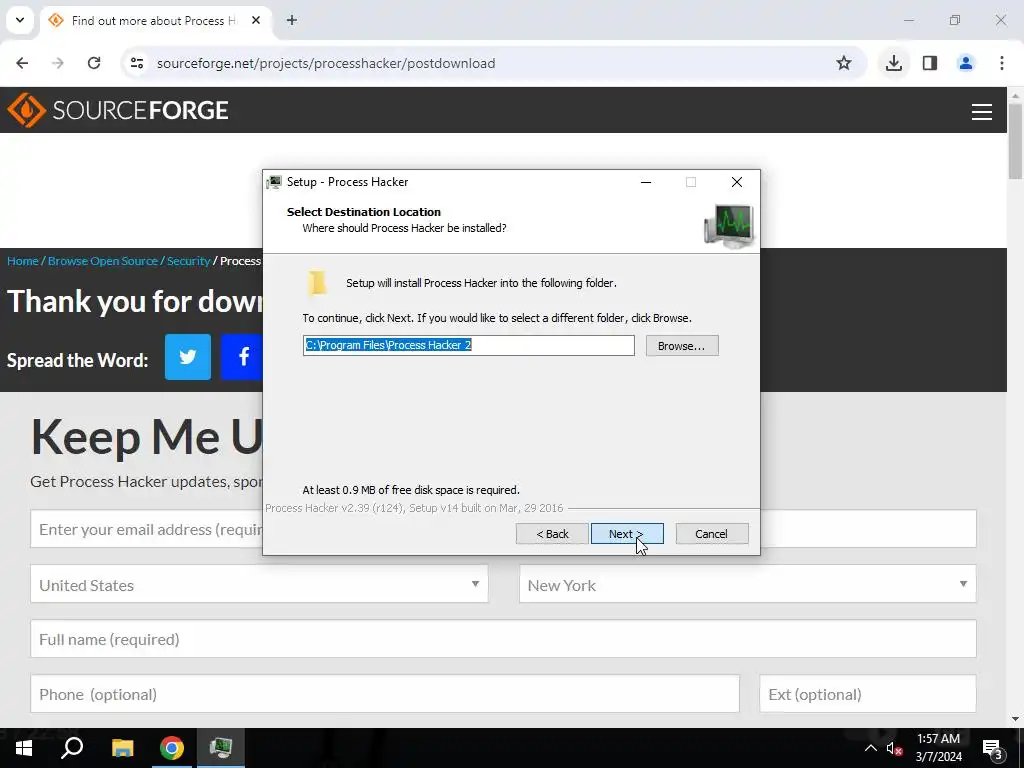Open the Windows Start menu
Screen dimensions: 1024x768
[x=24, y=748]
